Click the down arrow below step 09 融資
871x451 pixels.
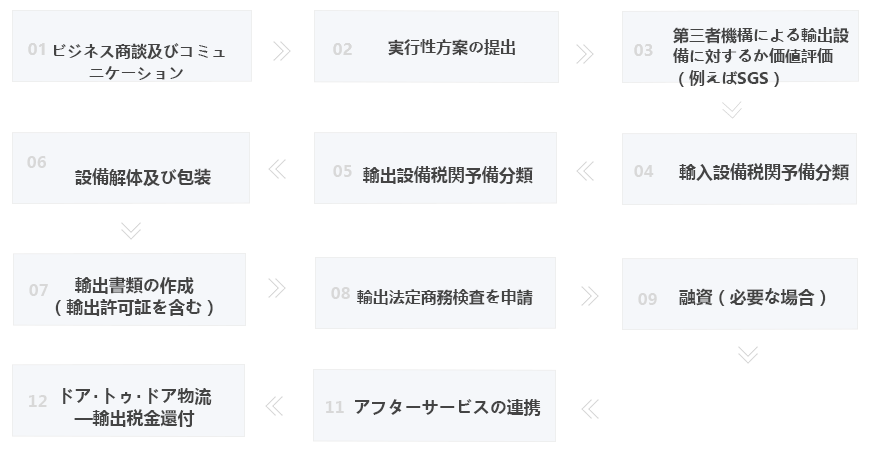746,354
